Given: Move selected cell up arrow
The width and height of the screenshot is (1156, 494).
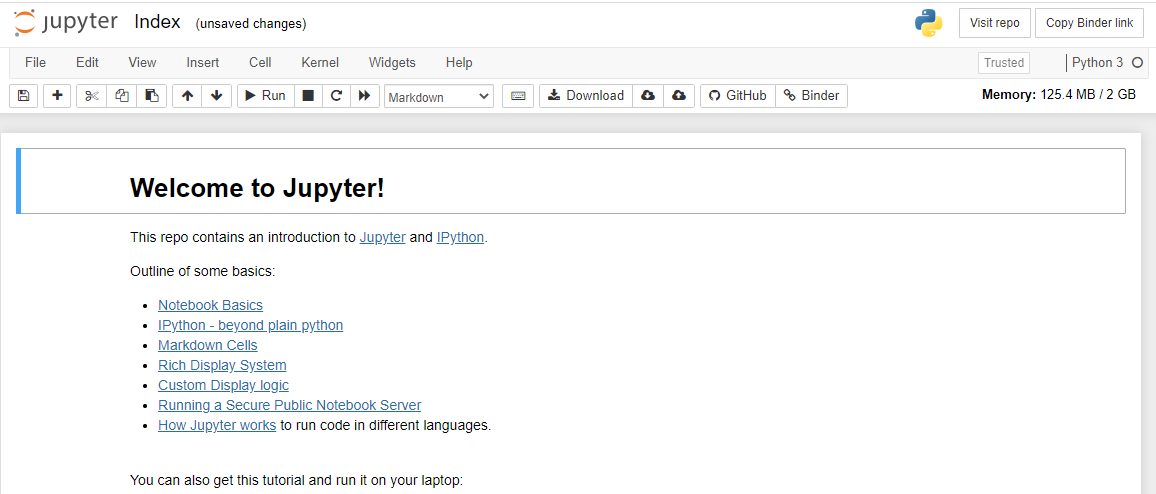Looking at the screenshot, I should pyautogui.click(x=187, y=96).
